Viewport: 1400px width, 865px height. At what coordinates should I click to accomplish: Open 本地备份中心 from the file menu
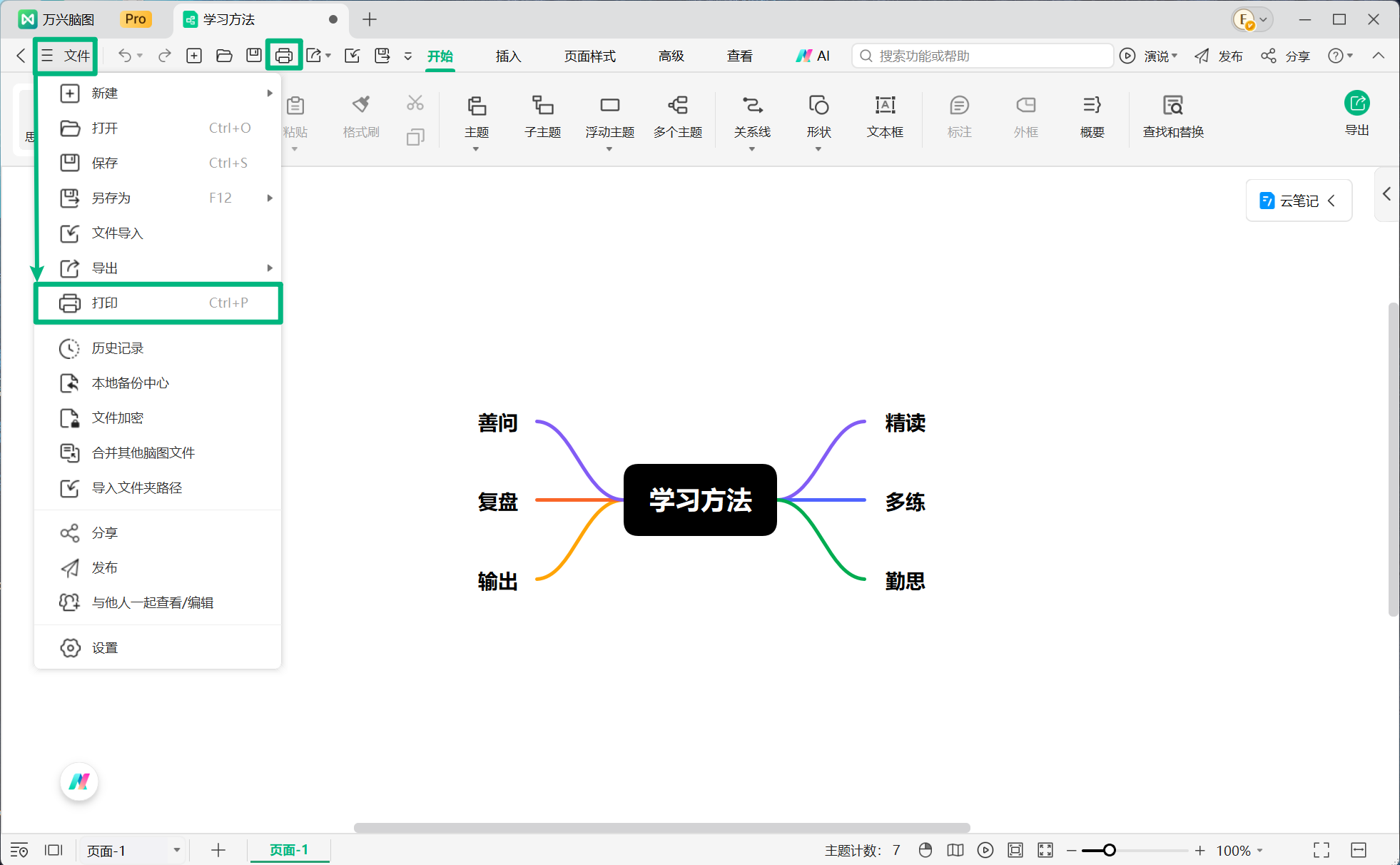(158, 383)
